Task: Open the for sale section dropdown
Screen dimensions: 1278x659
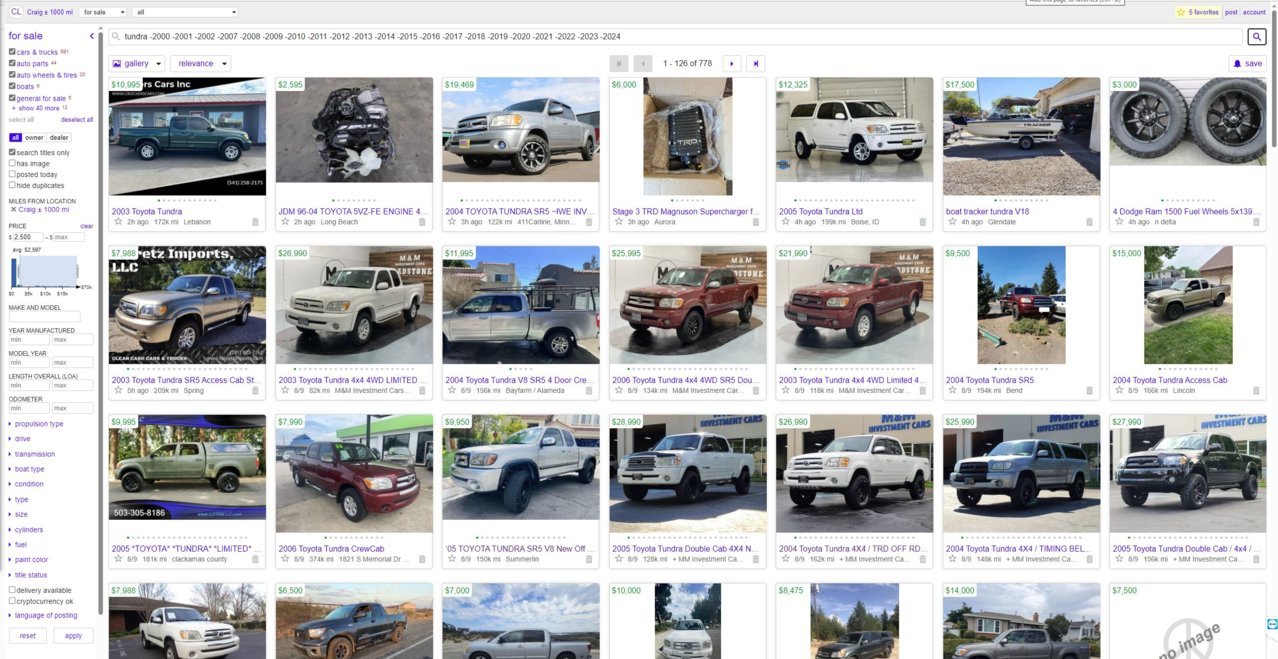Action: 103,12
